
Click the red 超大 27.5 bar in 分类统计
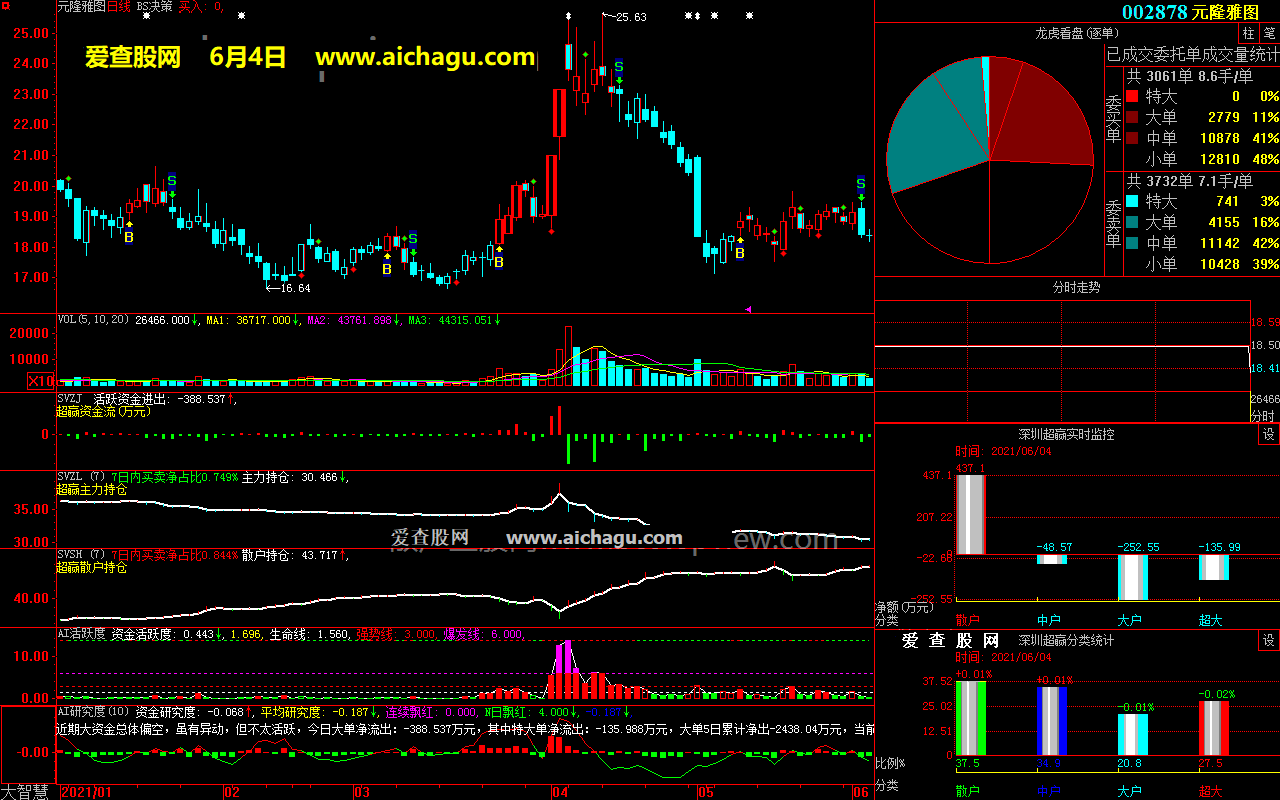(1213, 728)
